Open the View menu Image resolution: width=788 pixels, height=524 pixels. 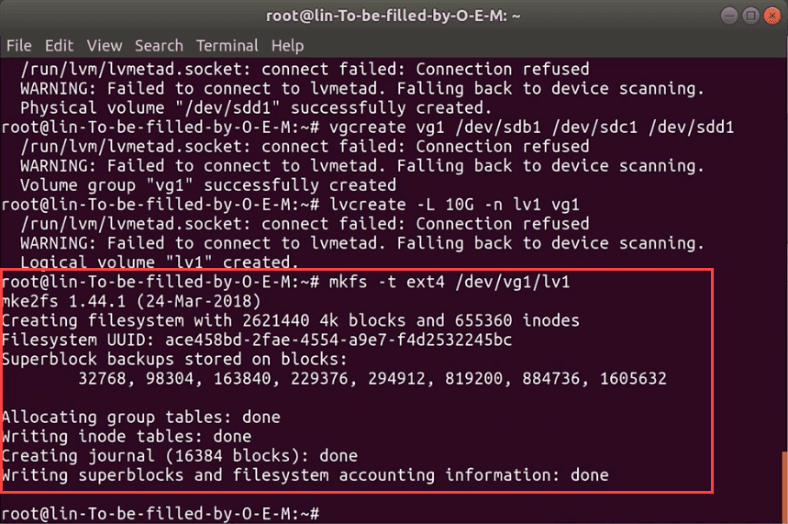tap(104, 46)
